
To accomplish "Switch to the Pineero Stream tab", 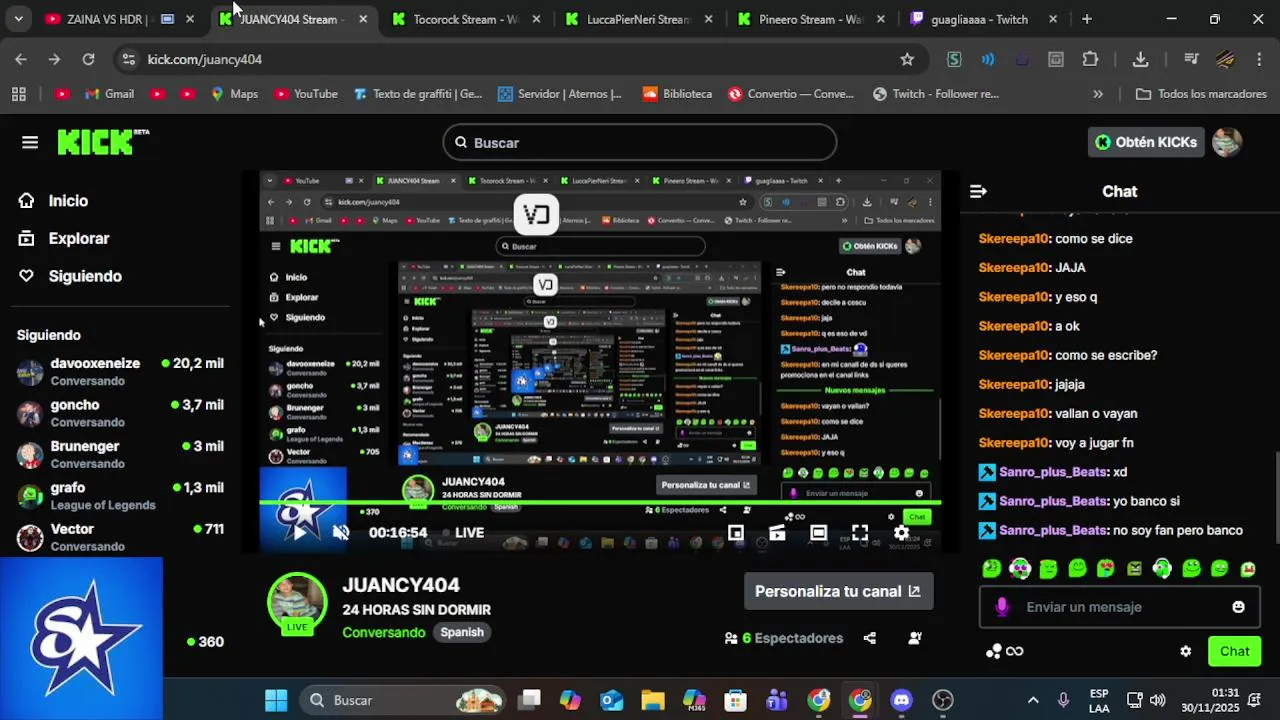I will click(x=810, y=19).
